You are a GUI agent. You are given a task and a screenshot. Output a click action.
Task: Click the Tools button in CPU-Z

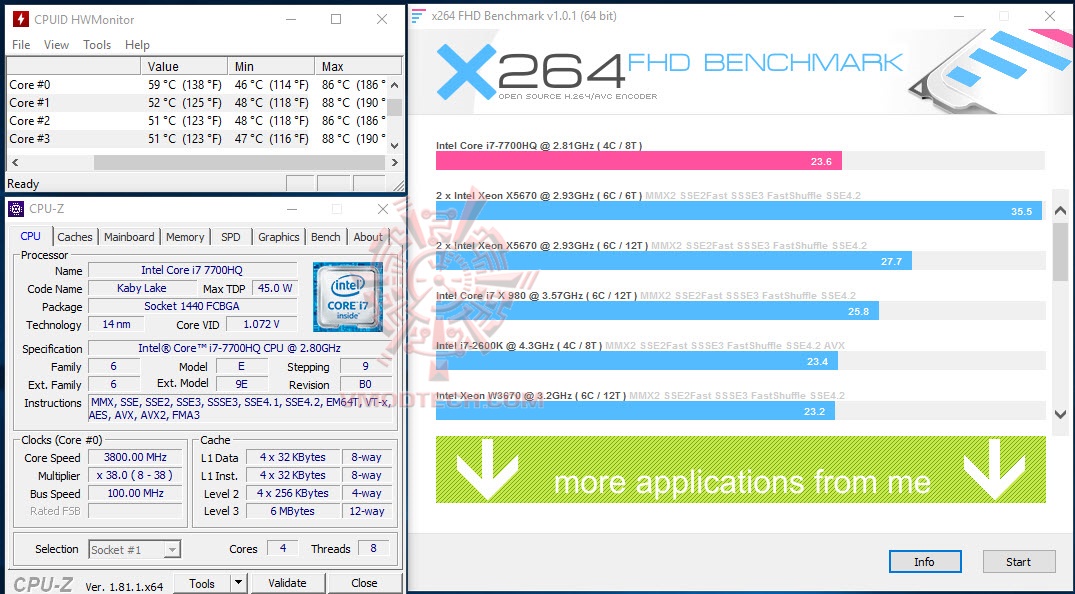pyautogui.click(x=202, y=583)
